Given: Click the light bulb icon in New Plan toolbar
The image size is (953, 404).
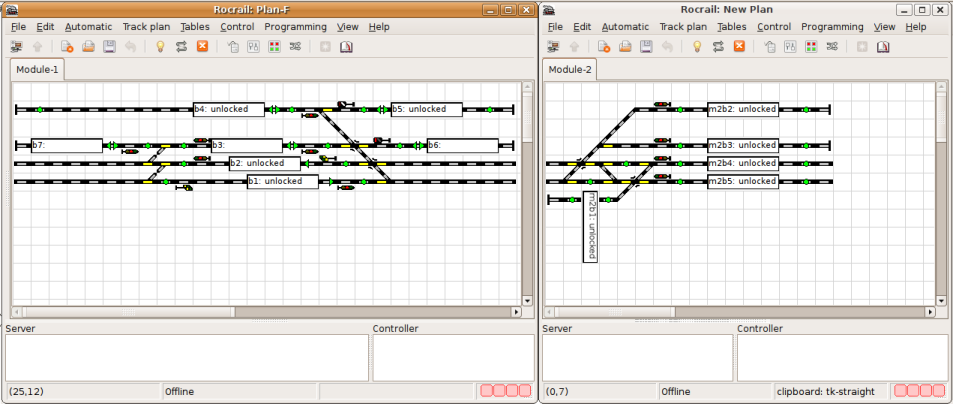Looking at the screenshot, I should 697,46.
